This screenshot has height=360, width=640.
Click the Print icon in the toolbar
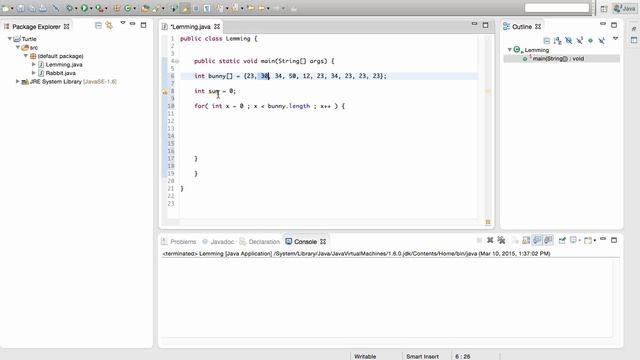(x=42, y=8)
